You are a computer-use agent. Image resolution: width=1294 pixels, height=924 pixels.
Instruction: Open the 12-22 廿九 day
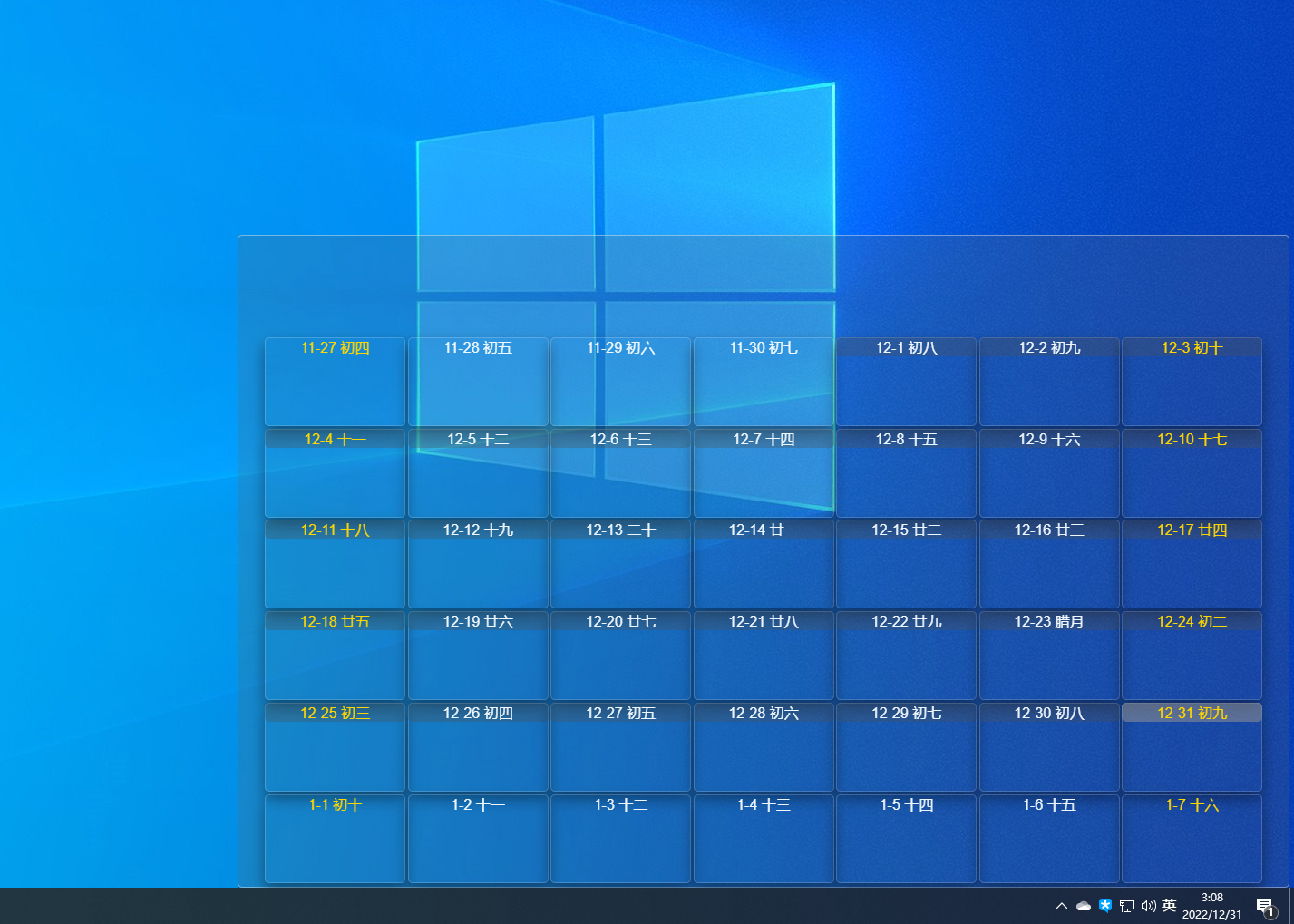[x=906, y=656]
